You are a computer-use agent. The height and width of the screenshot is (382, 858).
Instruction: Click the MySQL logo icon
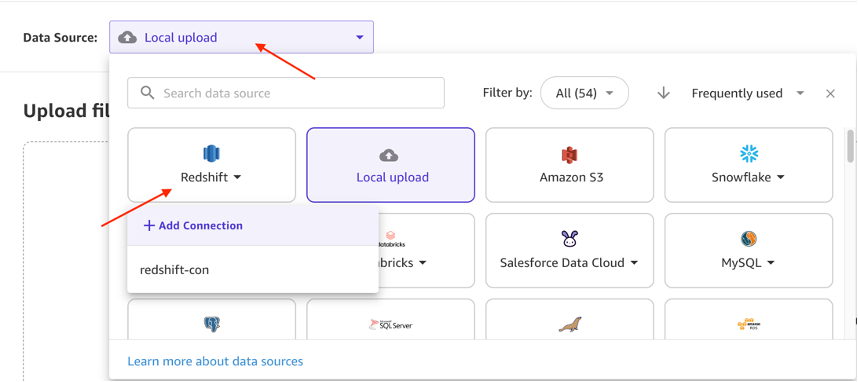749,239
